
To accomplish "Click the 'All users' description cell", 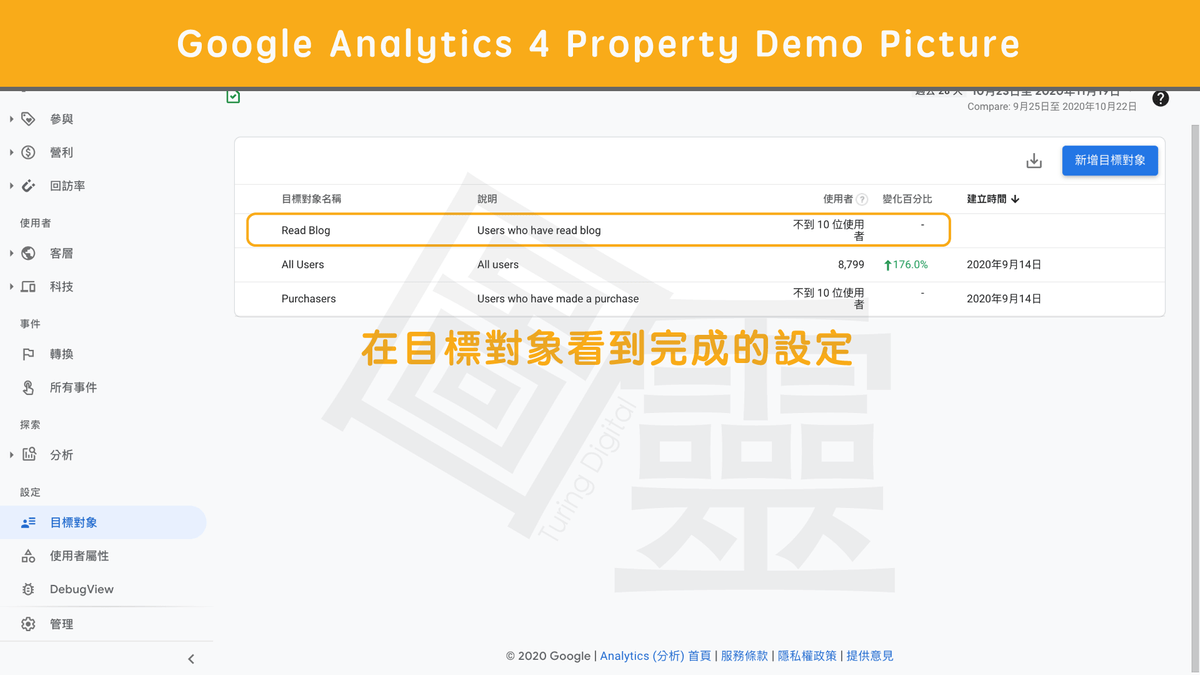I will coord(498,265).
